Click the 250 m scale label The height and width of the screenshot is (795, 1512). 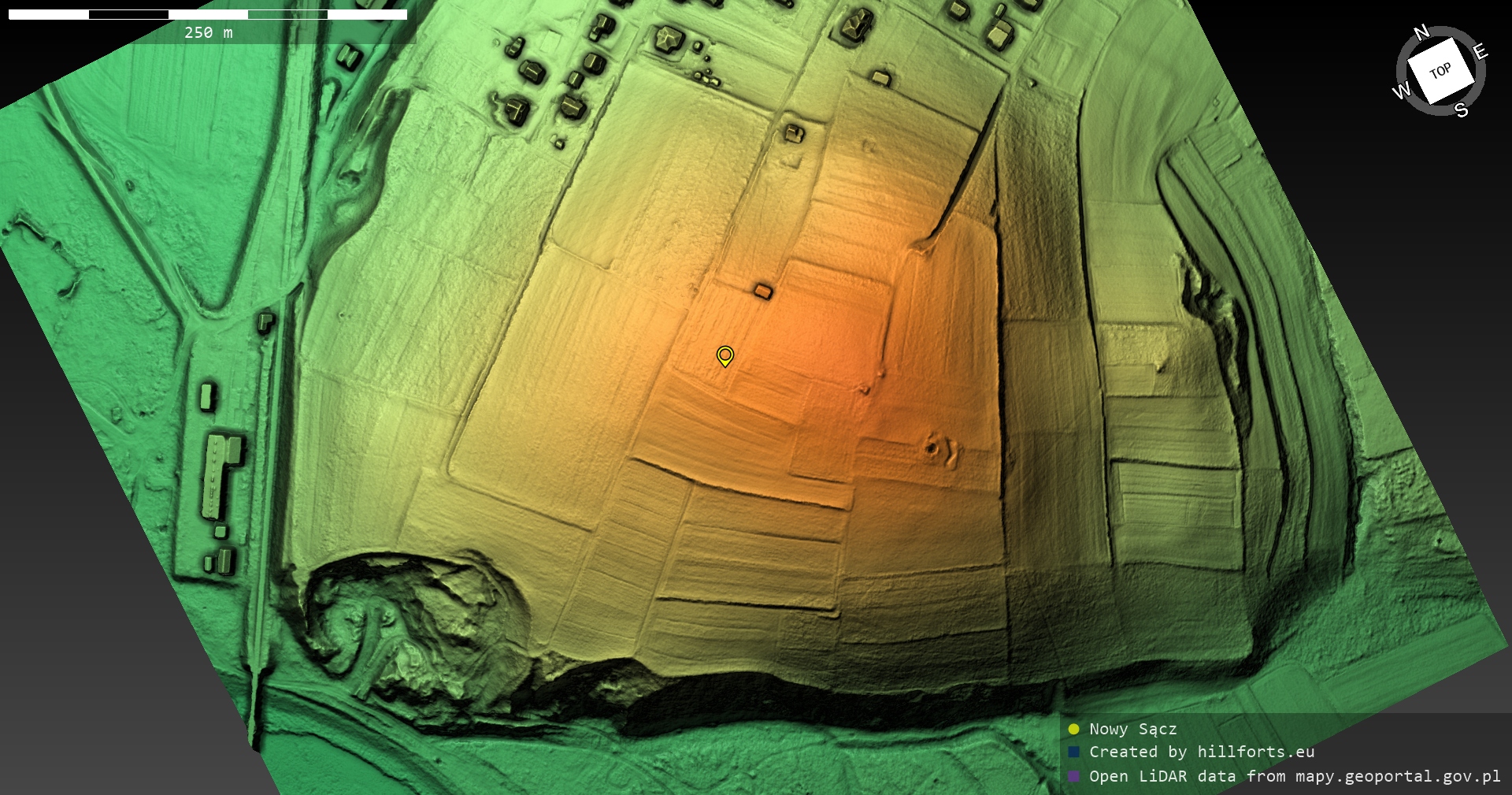point(209,32)
